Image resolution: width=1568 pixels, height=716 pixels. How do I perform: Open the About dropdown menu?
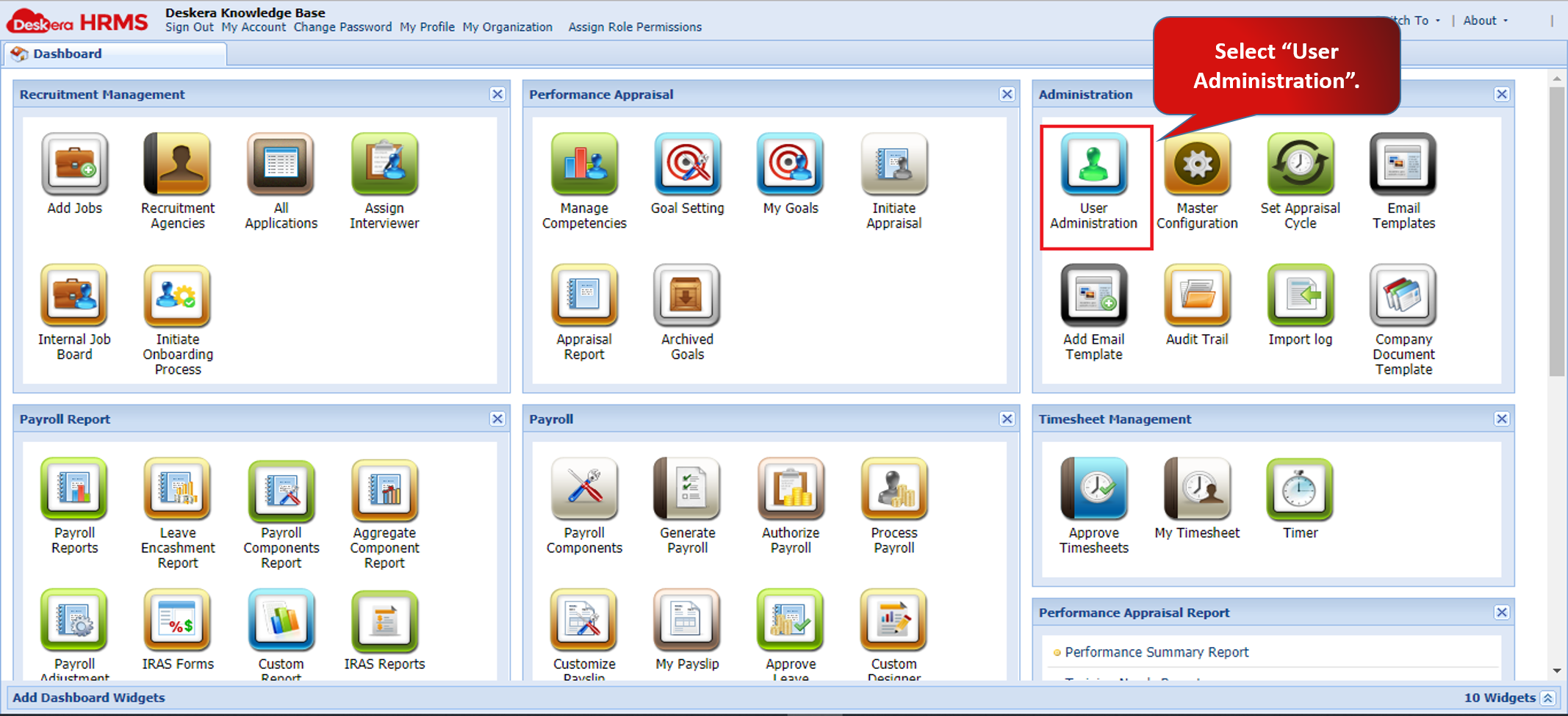[1485, 21]
